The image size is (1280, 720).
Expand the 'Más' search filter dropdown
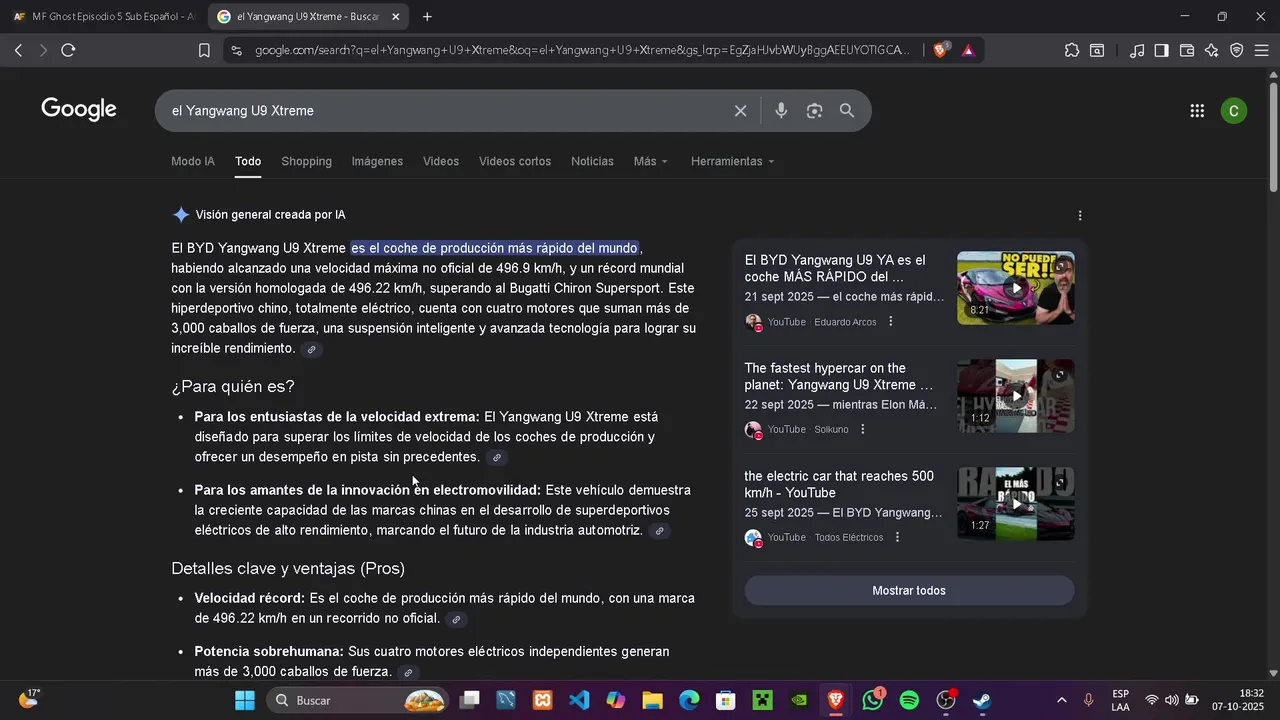point(651,161)
